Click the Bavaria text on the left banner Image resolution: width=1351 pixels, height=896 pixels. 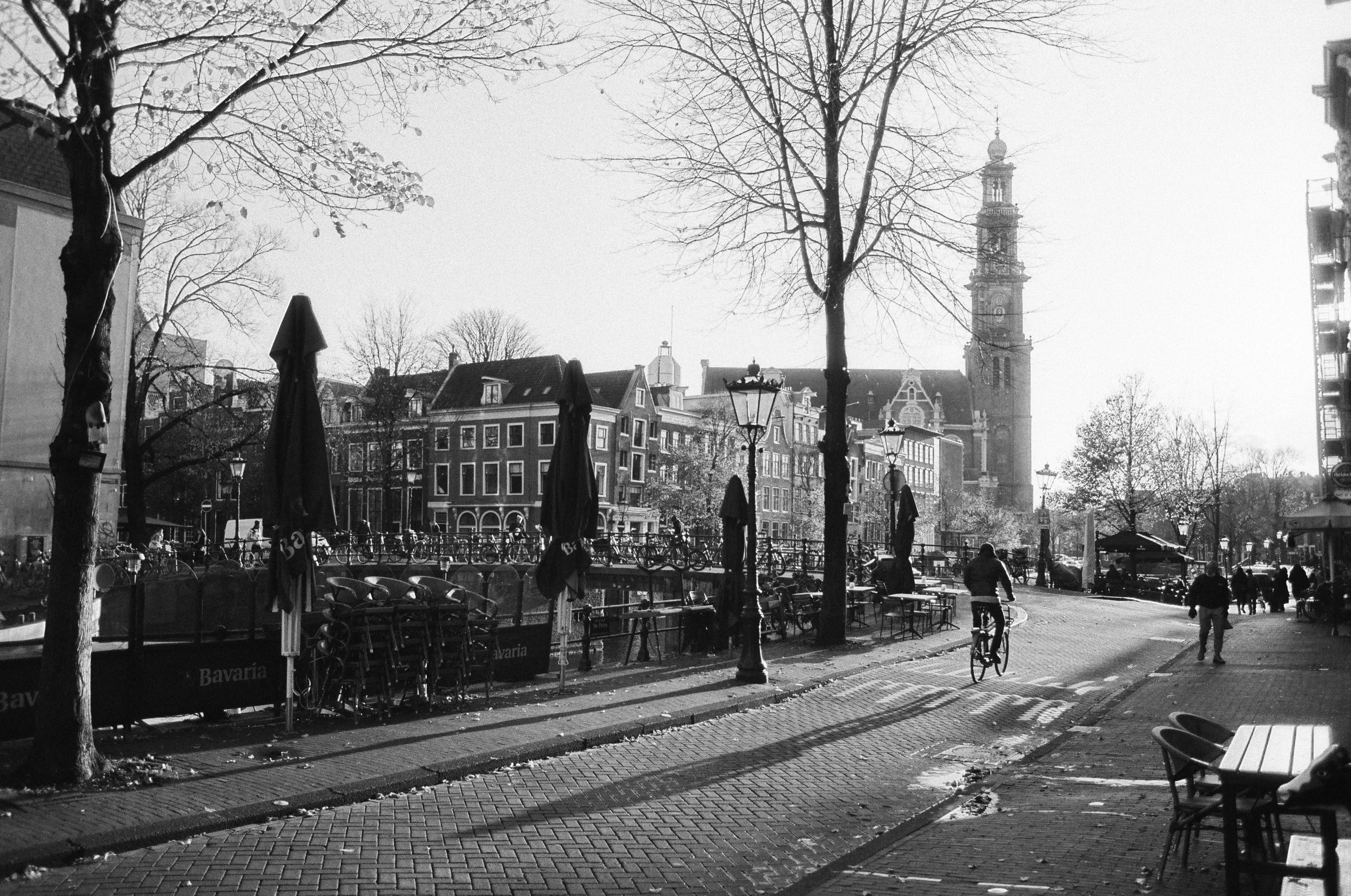232,677
